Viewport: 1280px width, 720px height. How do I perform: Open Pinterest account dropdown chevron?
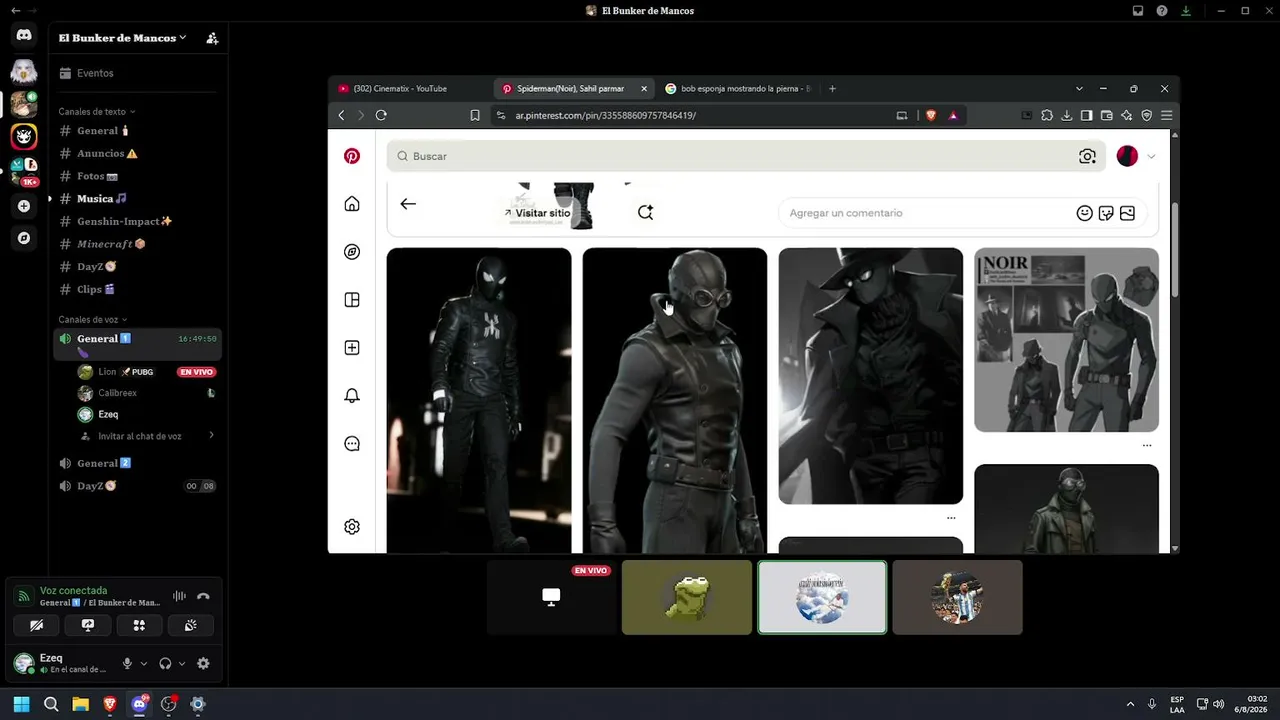coord(1151,156)
